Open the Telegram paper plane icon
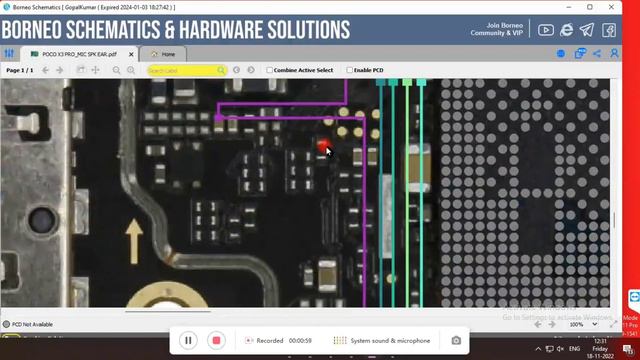 587,30
